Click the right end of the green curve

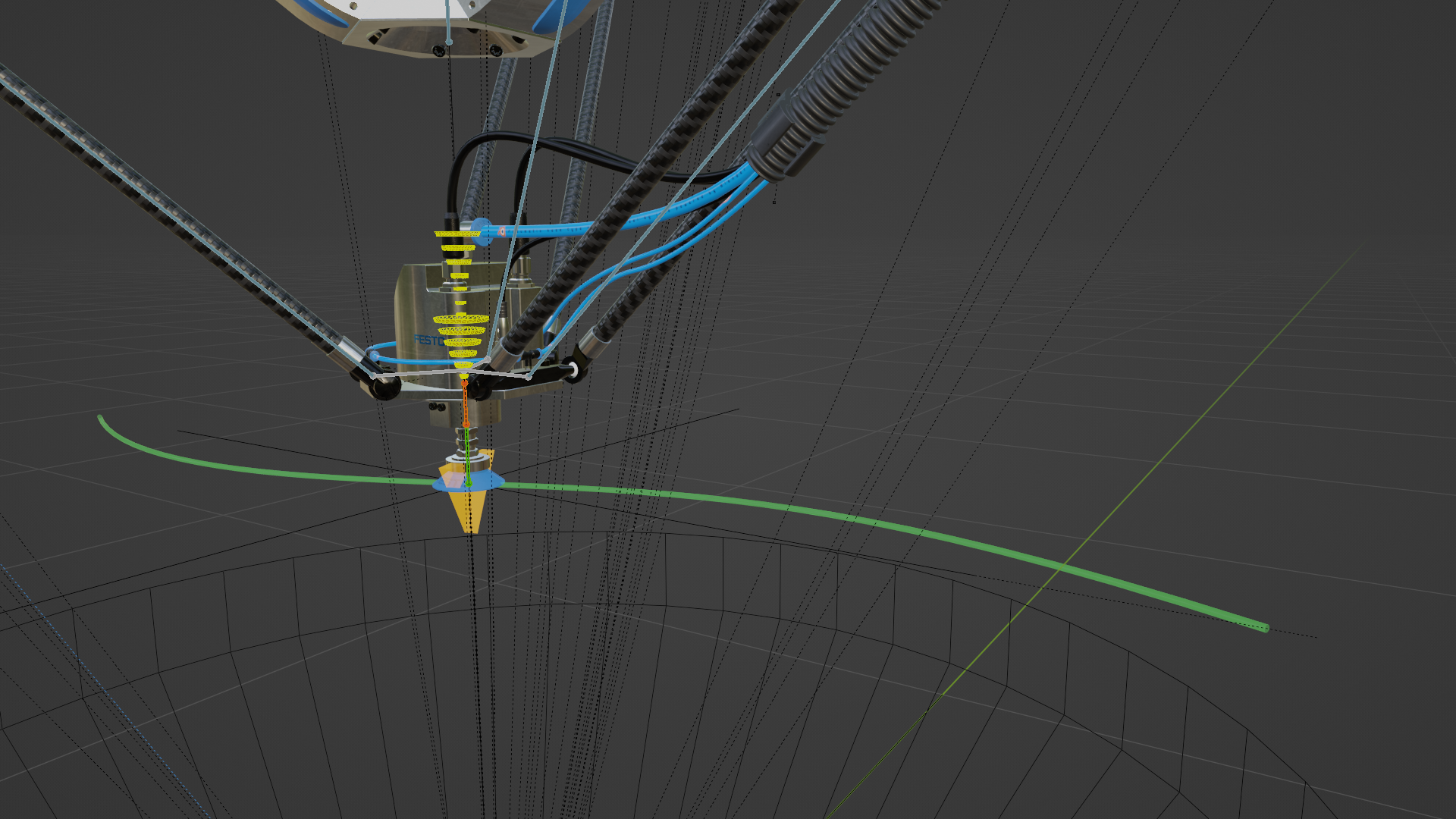[x=1263, y=627]
